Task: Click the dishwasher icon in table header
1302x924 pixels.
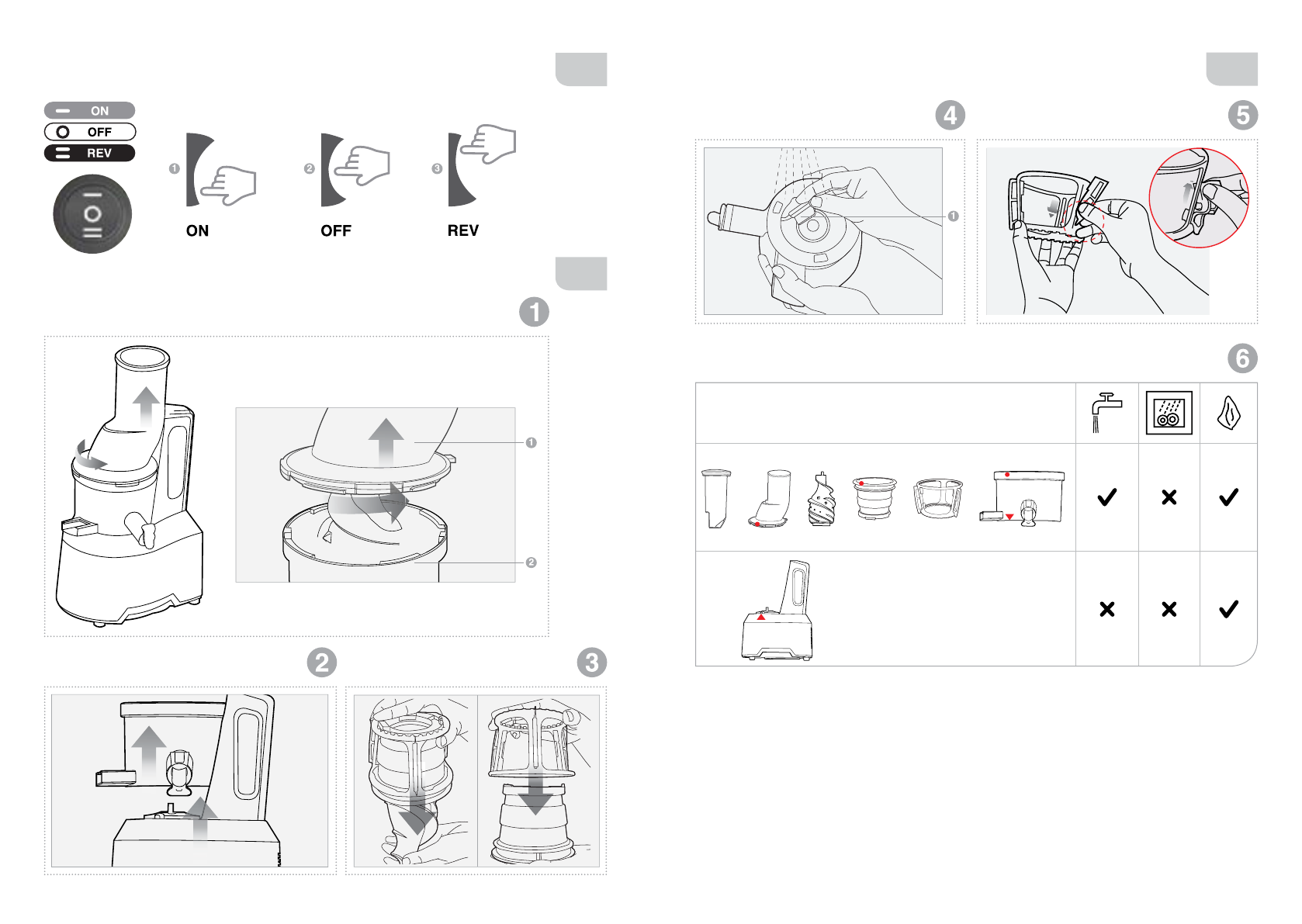Action: click(1169, 412)
